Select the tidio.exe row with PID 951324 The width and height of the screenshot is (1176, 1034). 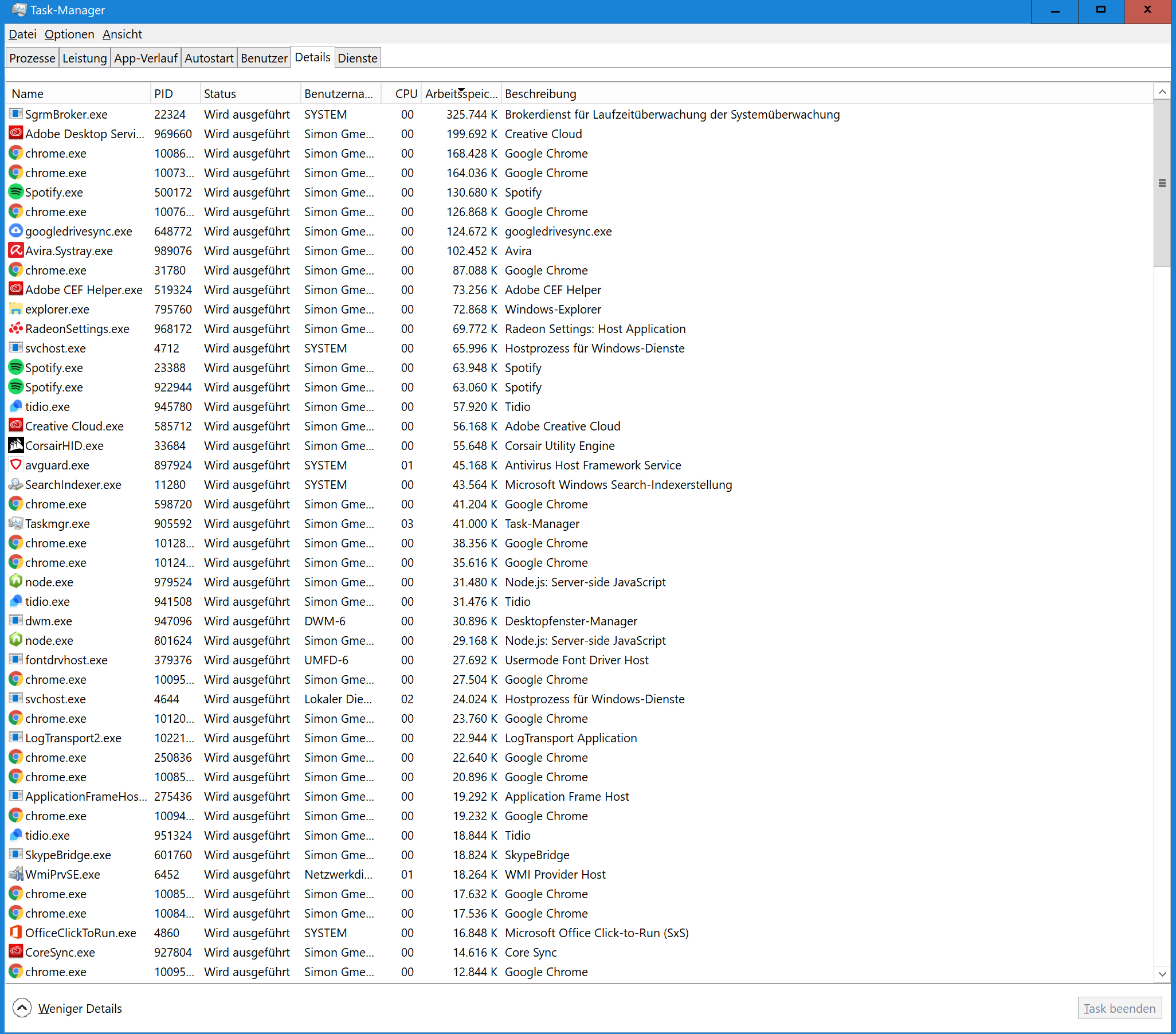(579, 835)
